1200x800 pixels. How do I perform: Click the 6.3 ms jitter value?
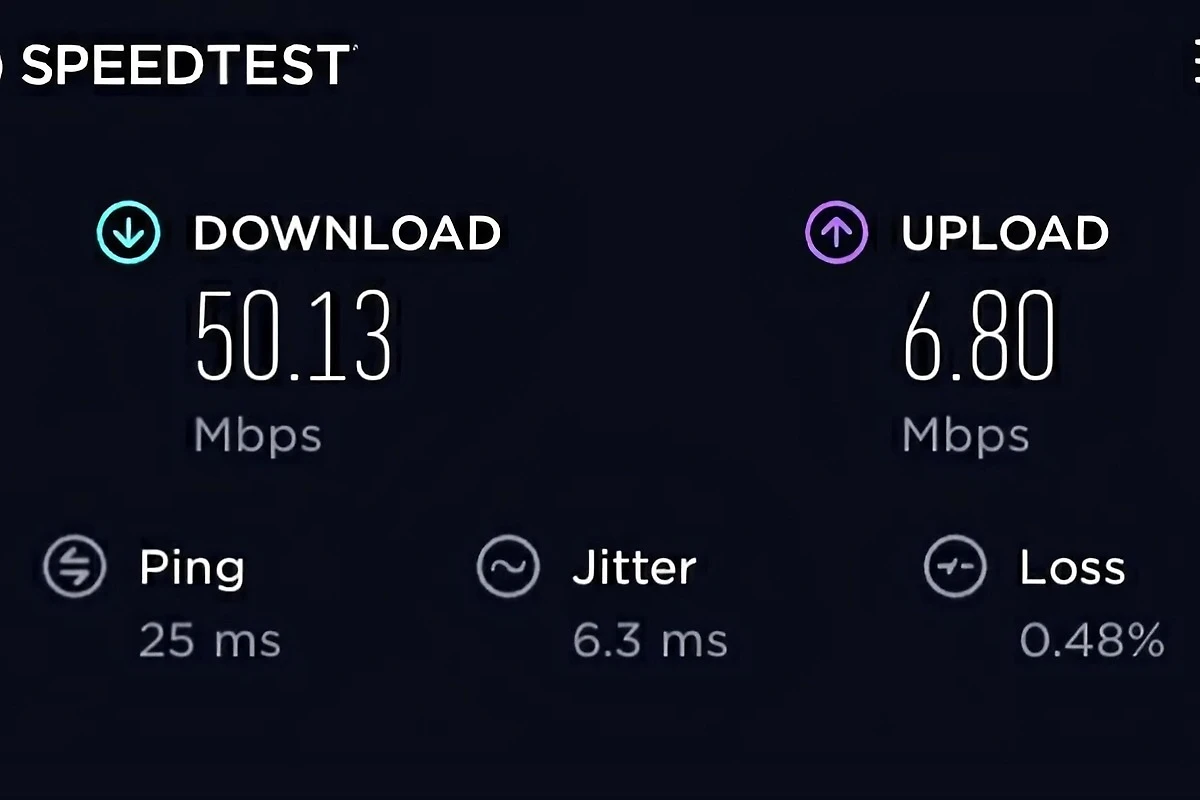tap(650, 640)
